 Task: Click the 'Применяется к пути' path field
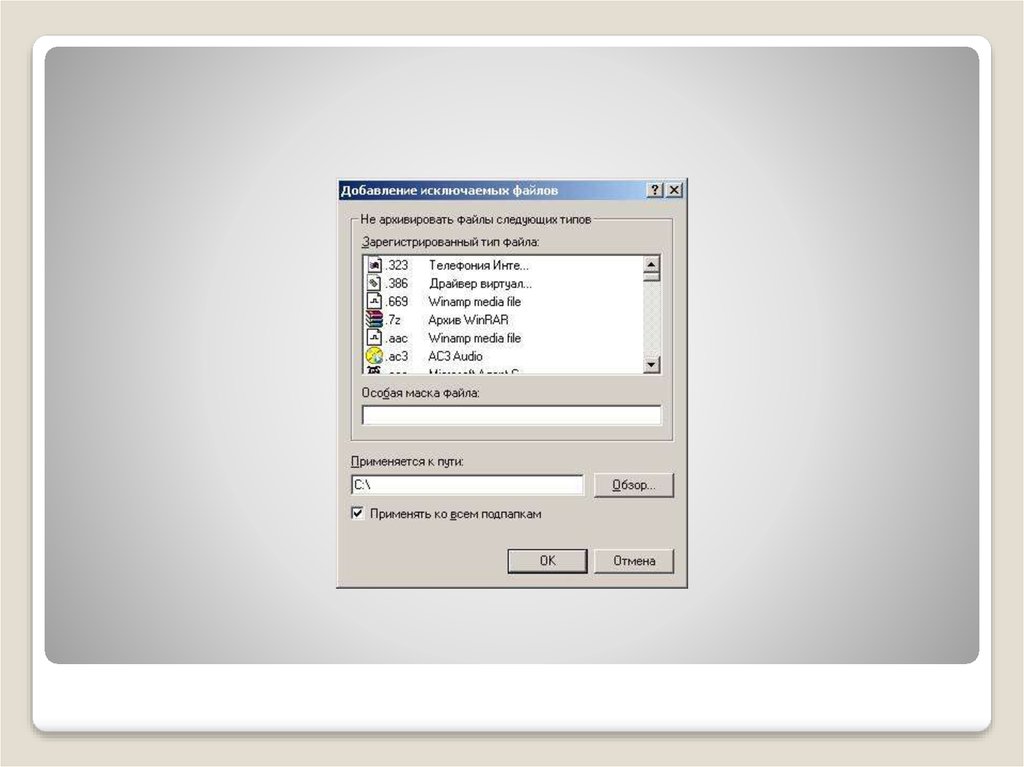point(467,485)
